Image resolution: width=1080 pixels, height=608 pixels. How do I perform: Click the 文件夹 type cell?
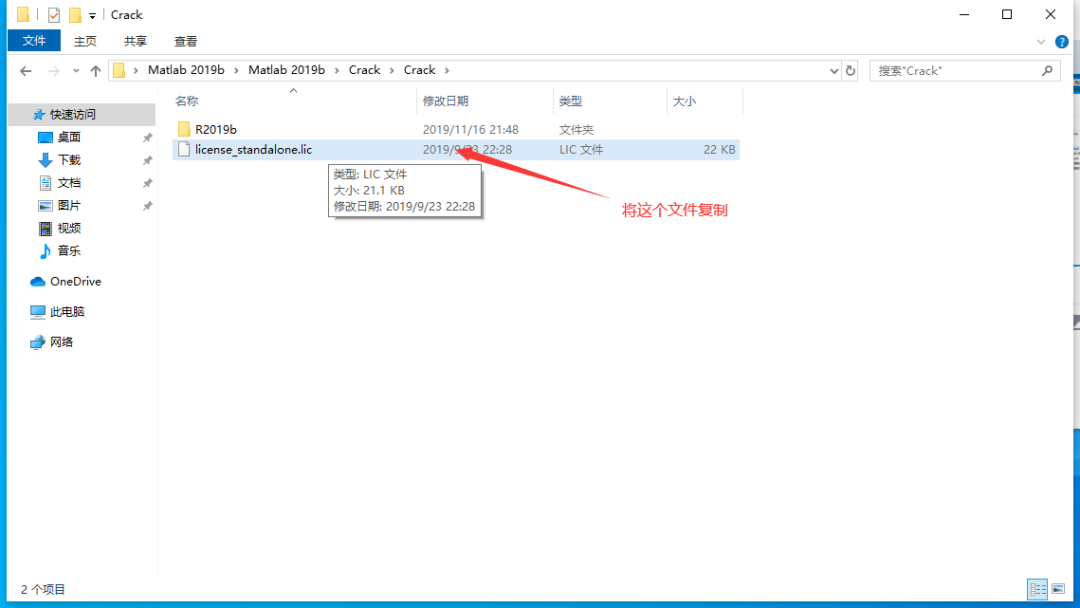[576, 129]
